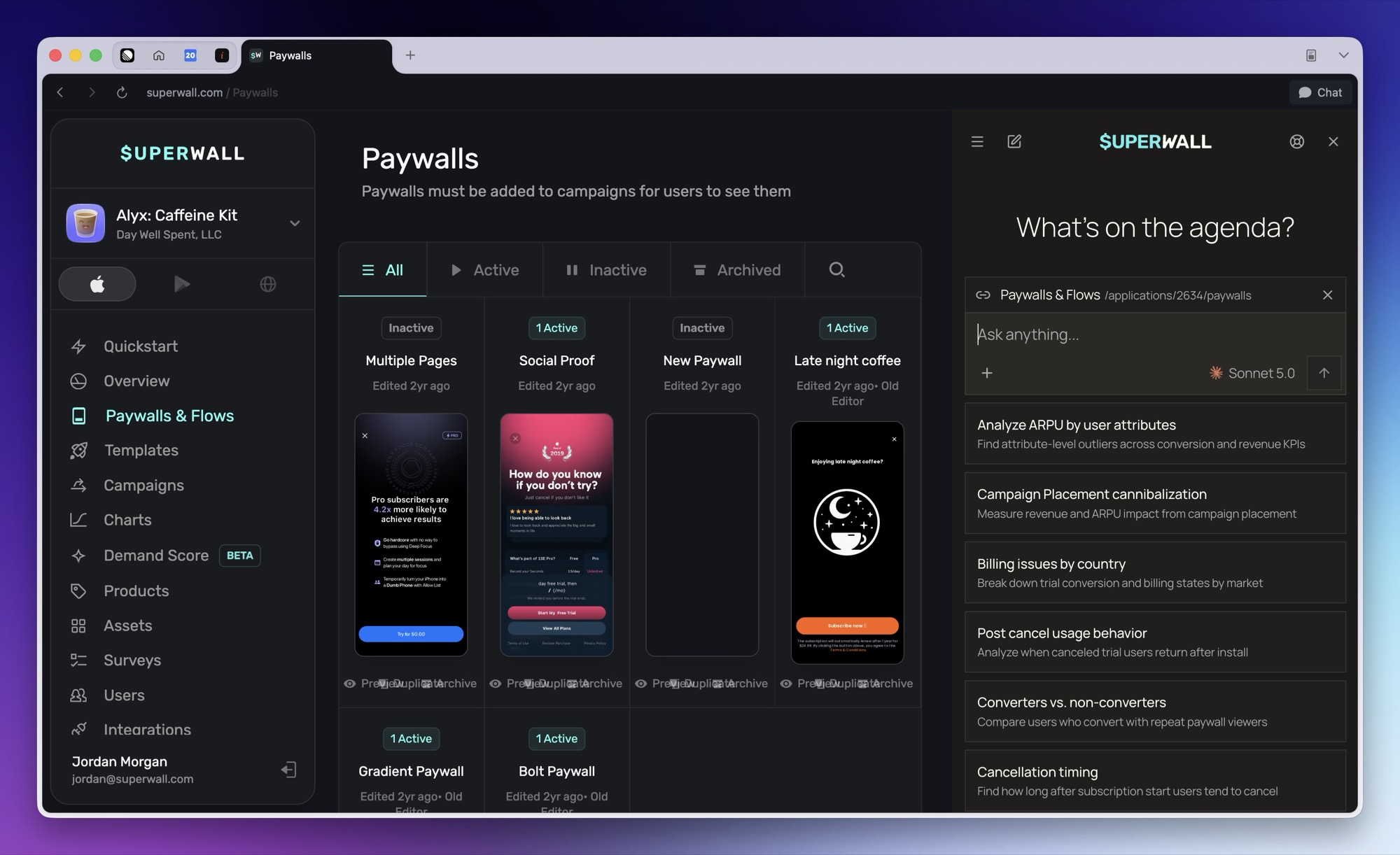Preview the Social Proof paywall
This screenshot has width=1400, height=855.
point(507,684)
